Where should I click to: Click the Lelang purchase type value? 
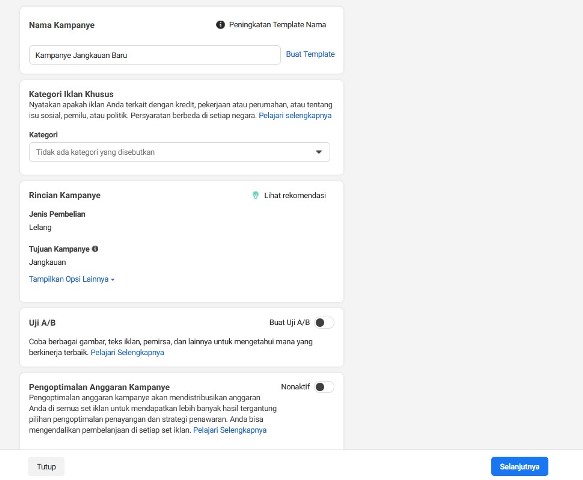coord(40,227)
